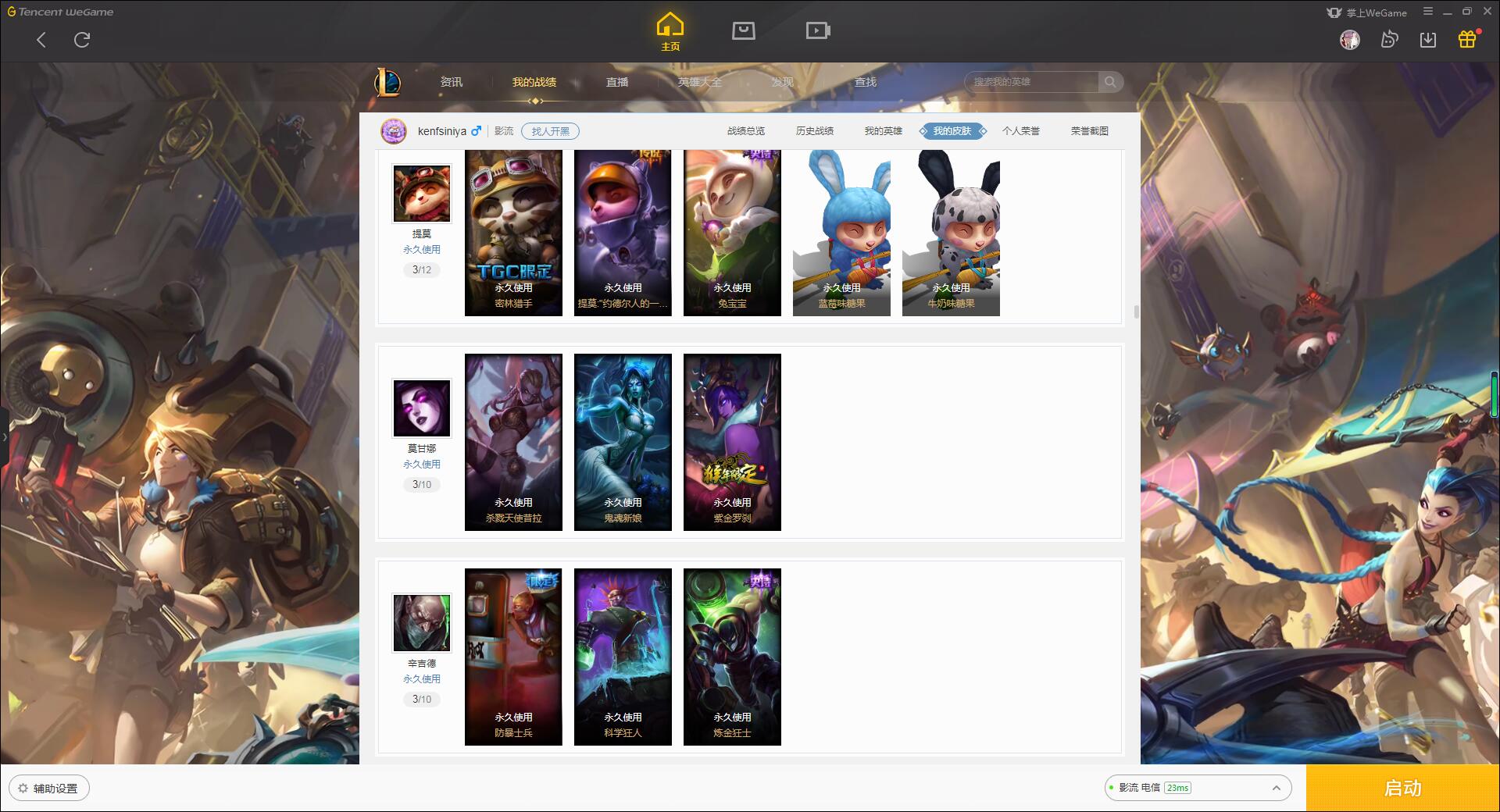Switch to the 发现 tab

tap(782, 82)
